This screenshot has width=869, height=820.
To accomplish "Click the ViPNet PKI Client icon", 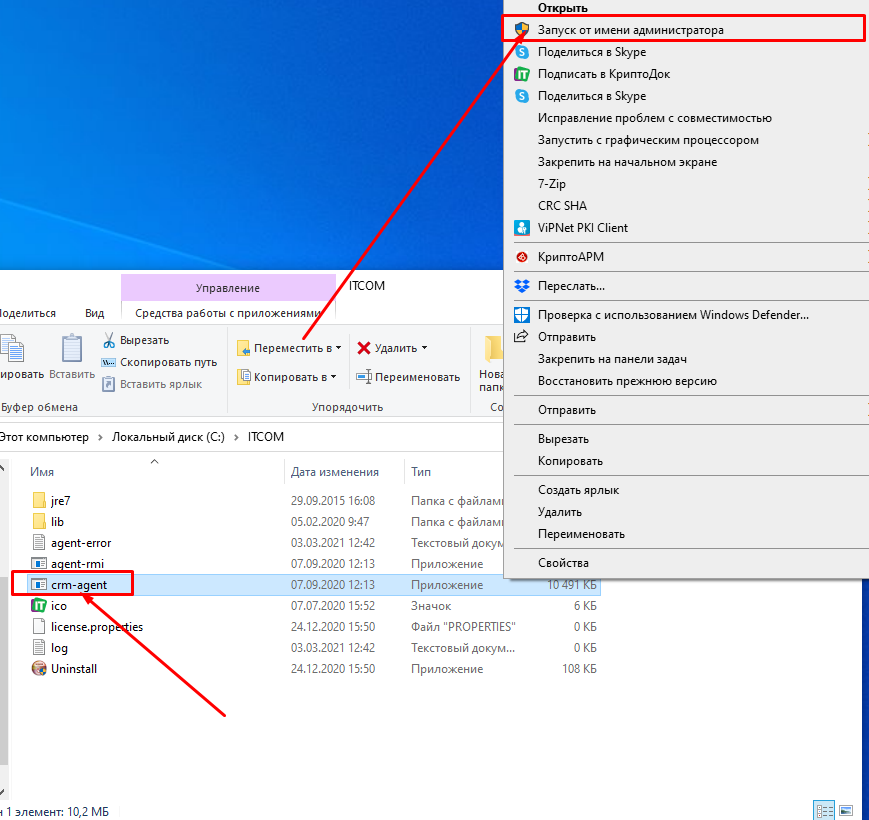I will coord(521,228).
